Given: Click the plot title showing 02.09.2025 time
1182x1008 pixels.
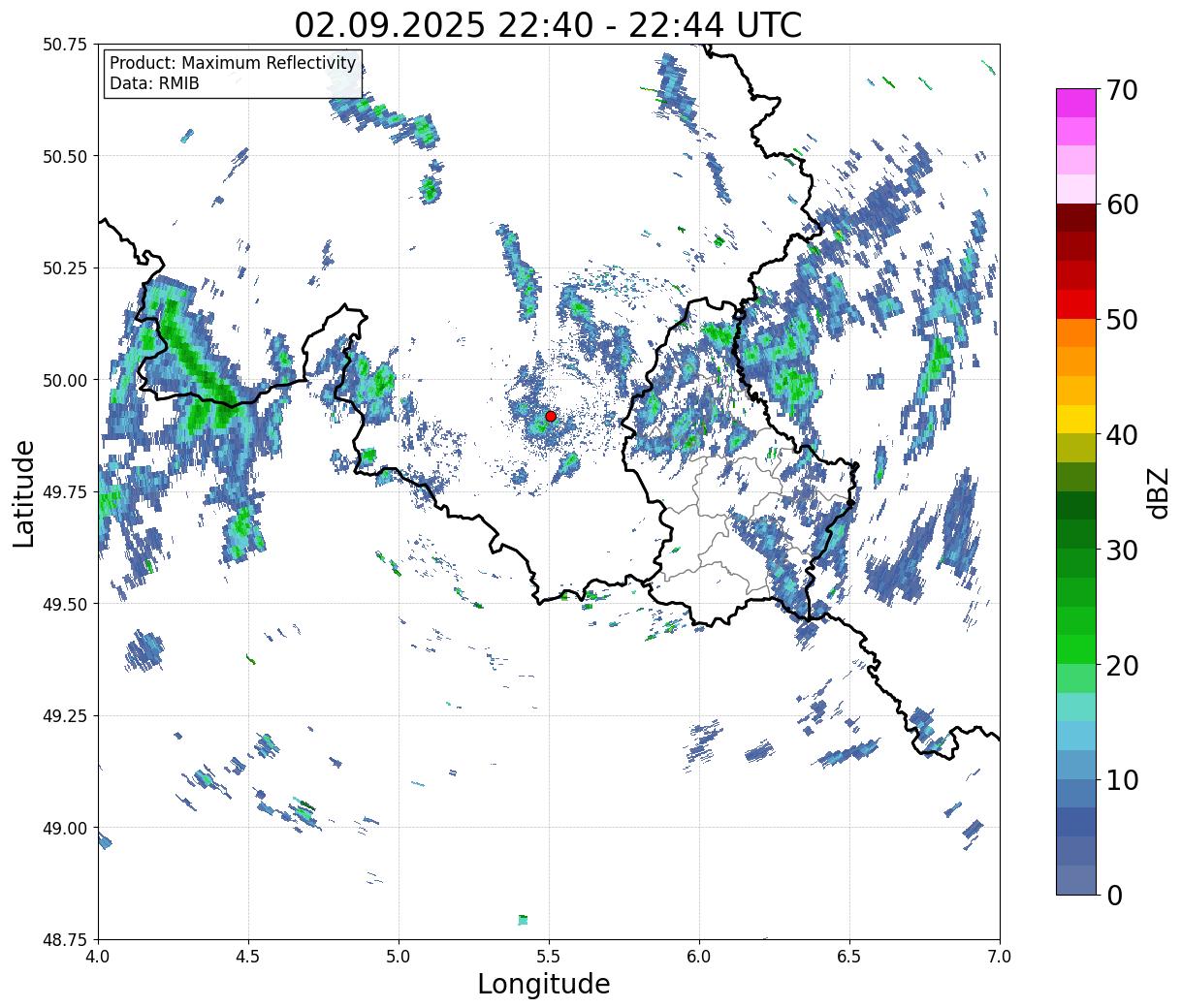Looking at the screenshot, I should coord(548,24).
